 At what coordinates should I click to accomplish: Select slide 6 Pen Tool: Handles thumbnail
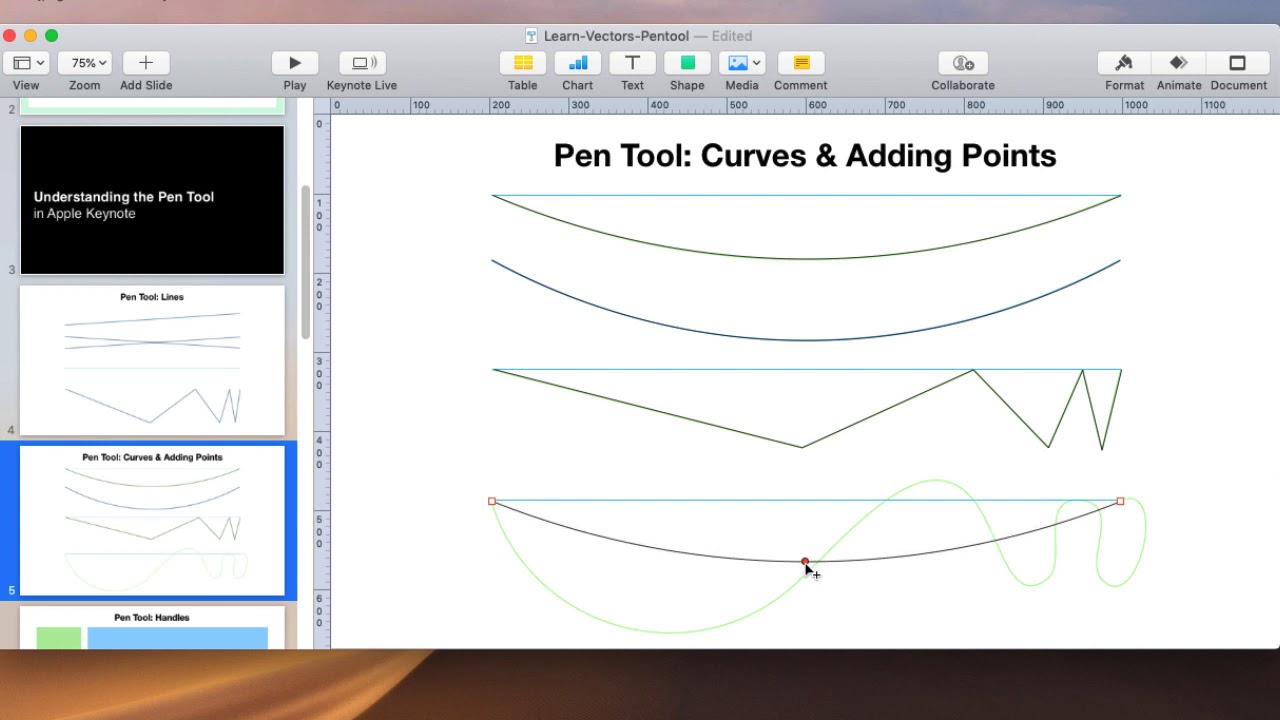152,627
